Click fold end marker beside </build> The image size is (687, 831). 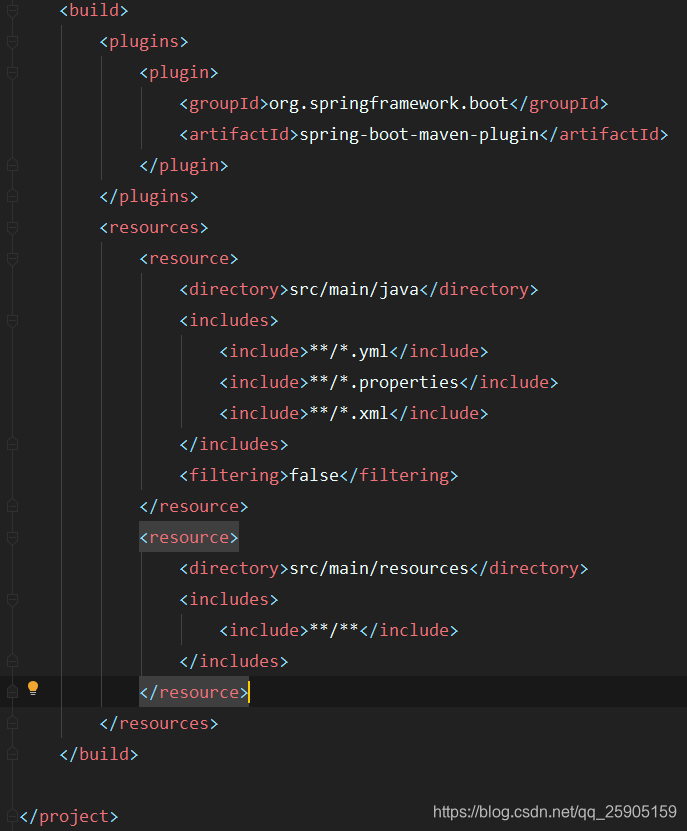pos(13,754)
